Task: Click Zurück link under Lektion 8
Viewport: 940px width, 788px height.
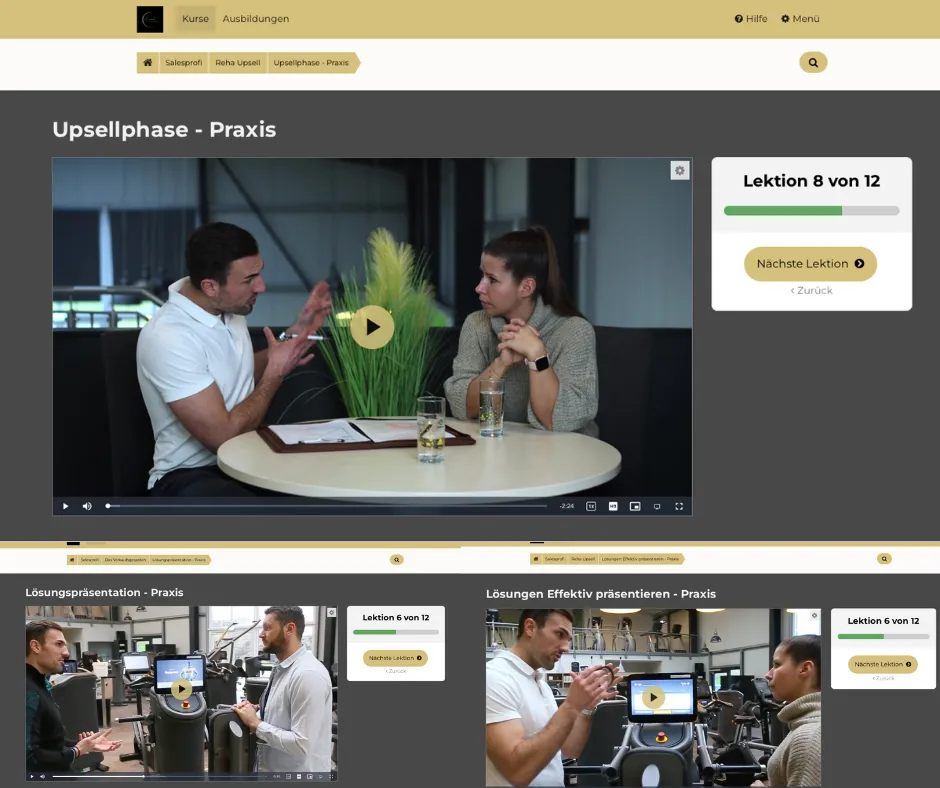Action: (x=811, y=291)
